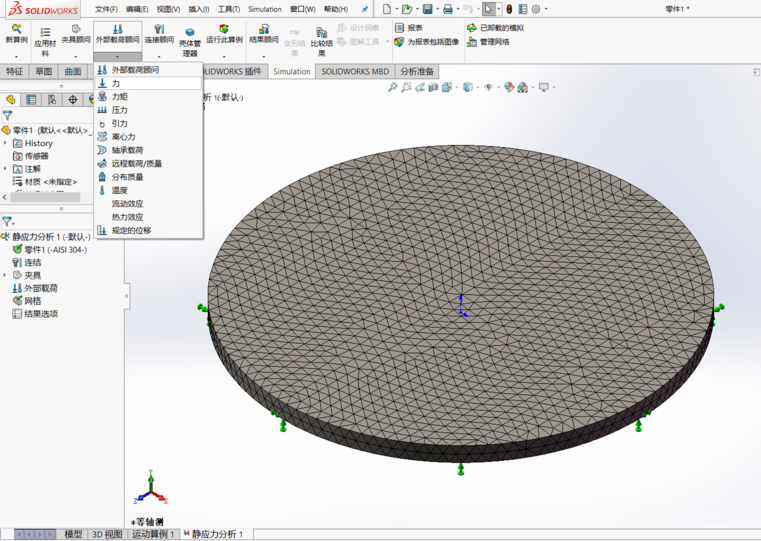Open the 结果顾问 (Results Advisor) tool
This screenshot has height=541, width=761.
point(264,33)
